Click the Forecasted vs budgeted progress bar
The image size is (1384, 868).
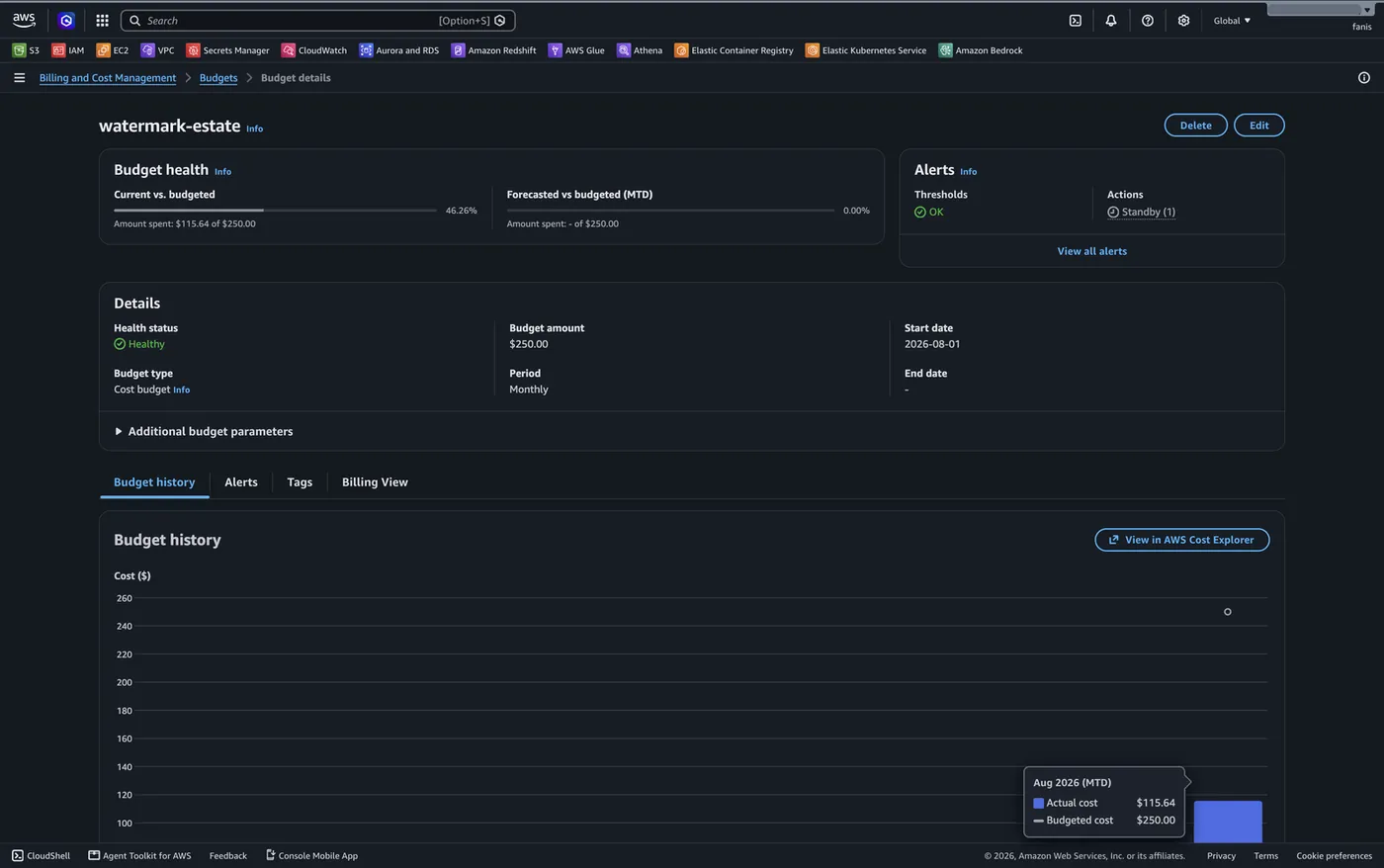tap(670, 211)
